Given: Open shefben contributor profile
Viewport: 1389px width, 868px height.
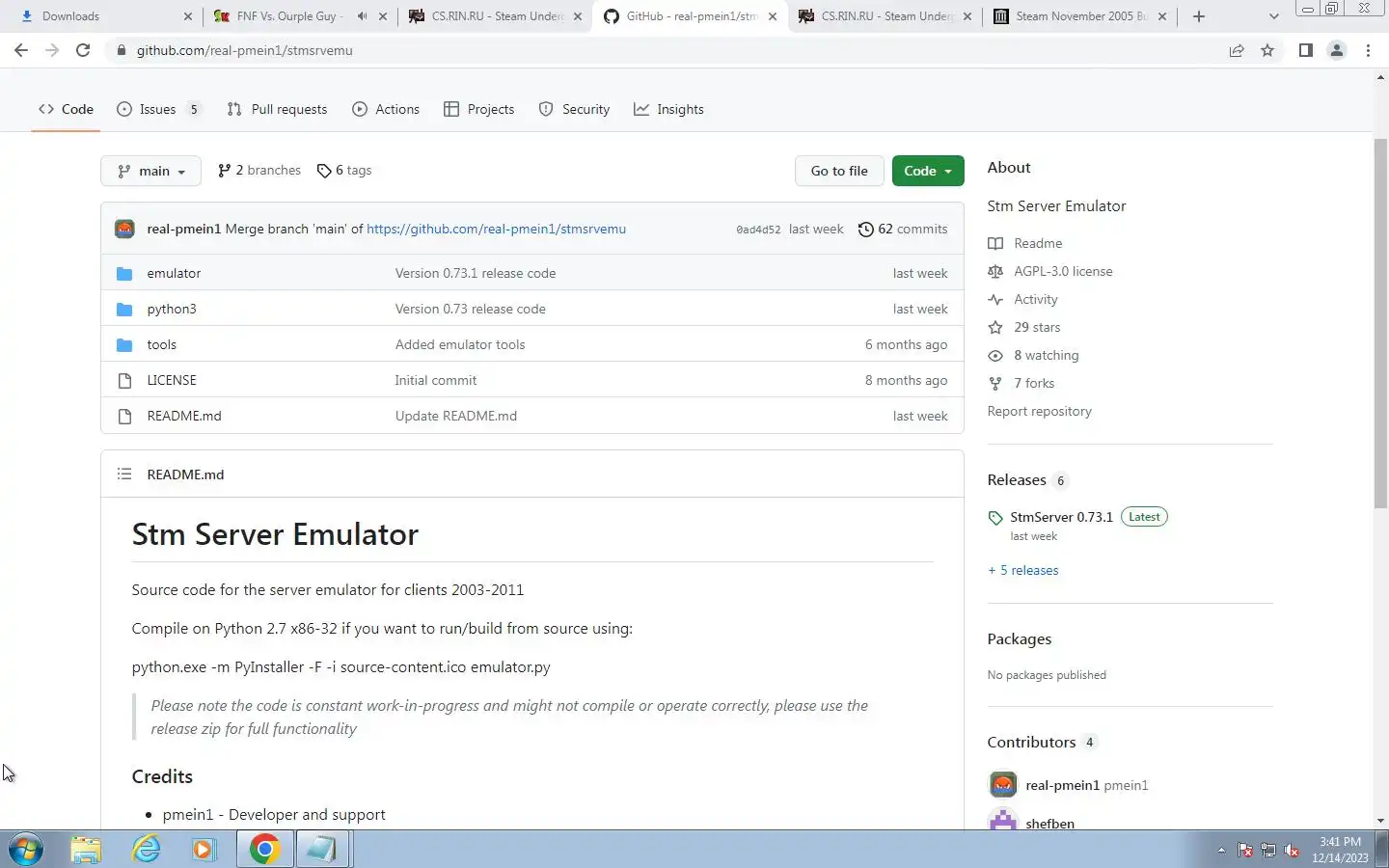Looking at the screenshot, I should click(1050, 823).
